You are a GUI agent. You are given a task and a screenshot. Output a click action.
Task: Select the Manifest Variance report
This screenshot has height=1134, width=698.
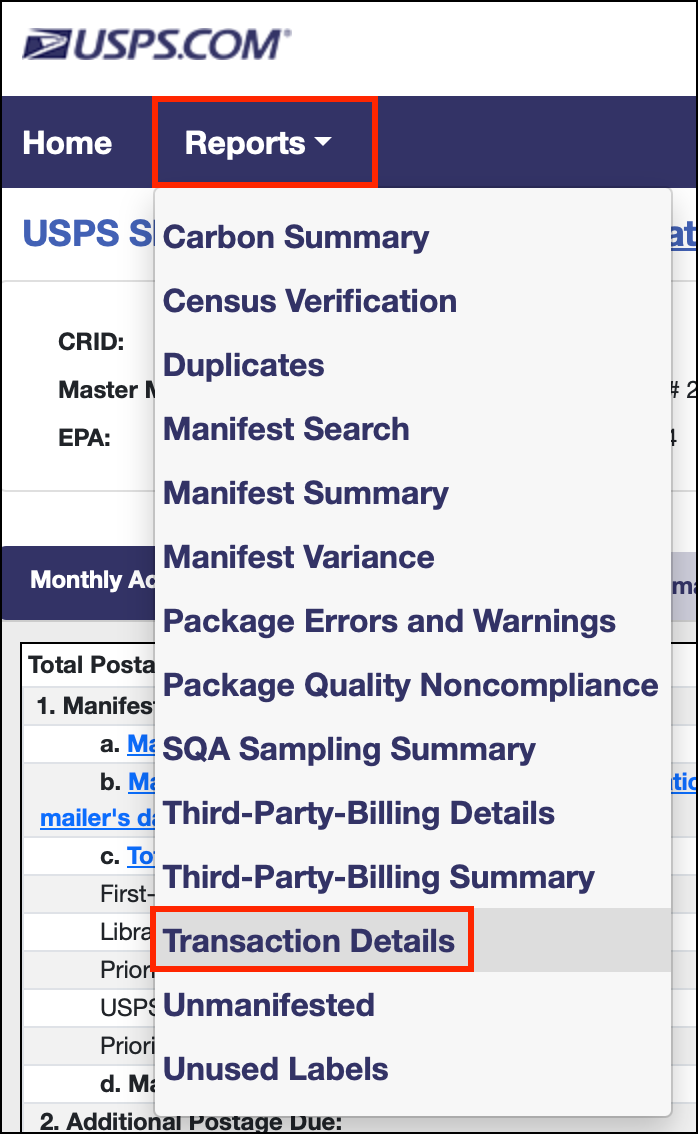[x=299, y=557]
